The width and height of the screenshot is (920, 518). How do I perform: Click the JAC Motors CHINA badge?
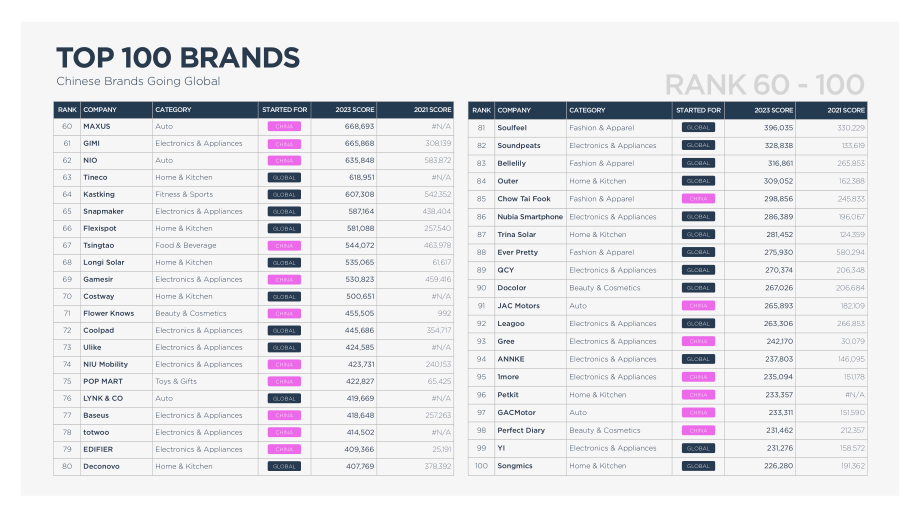(698, 306)
